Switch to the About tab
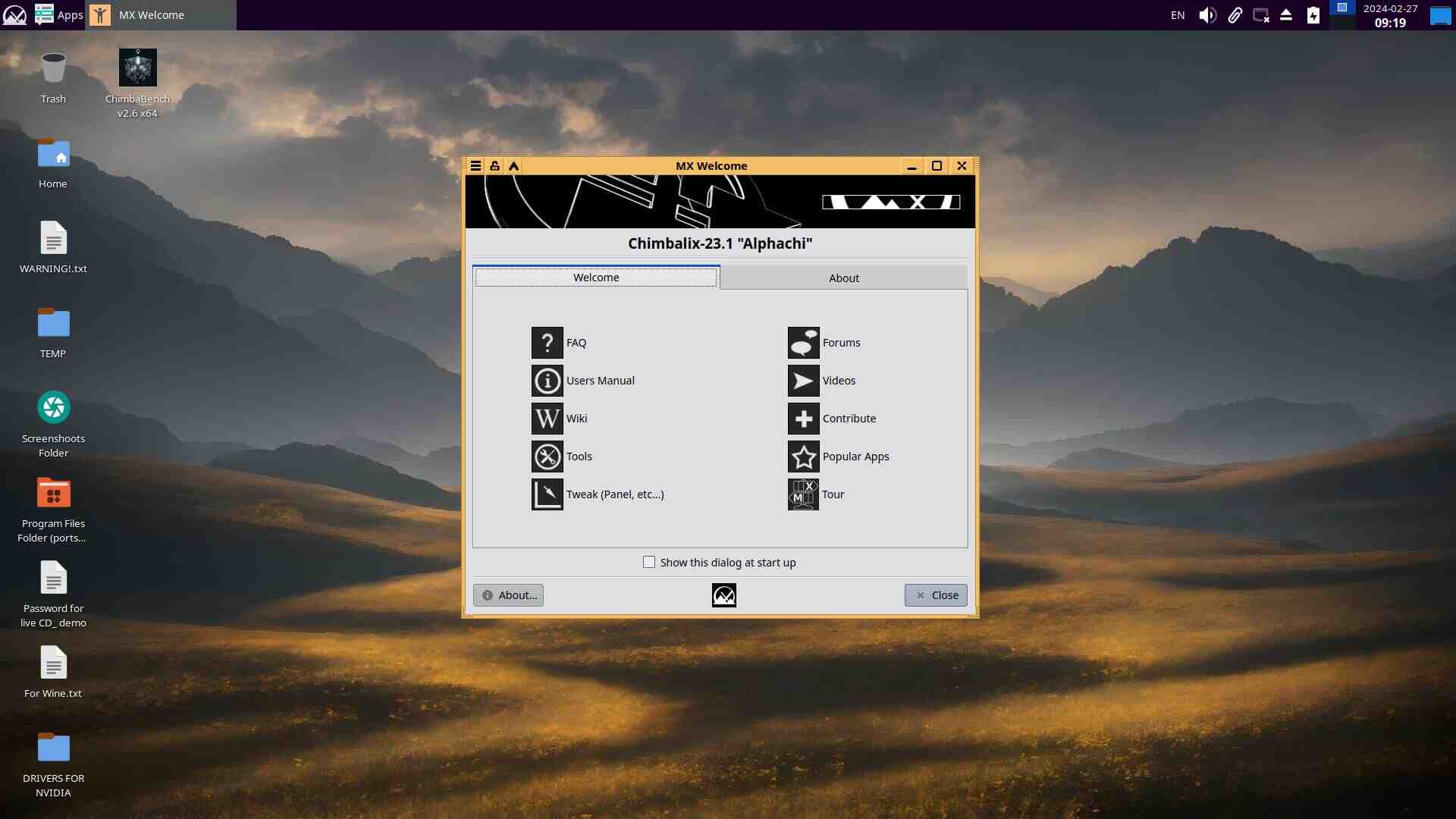The height and width of the screenshot is (819, 1456). [x=843, y=278]
